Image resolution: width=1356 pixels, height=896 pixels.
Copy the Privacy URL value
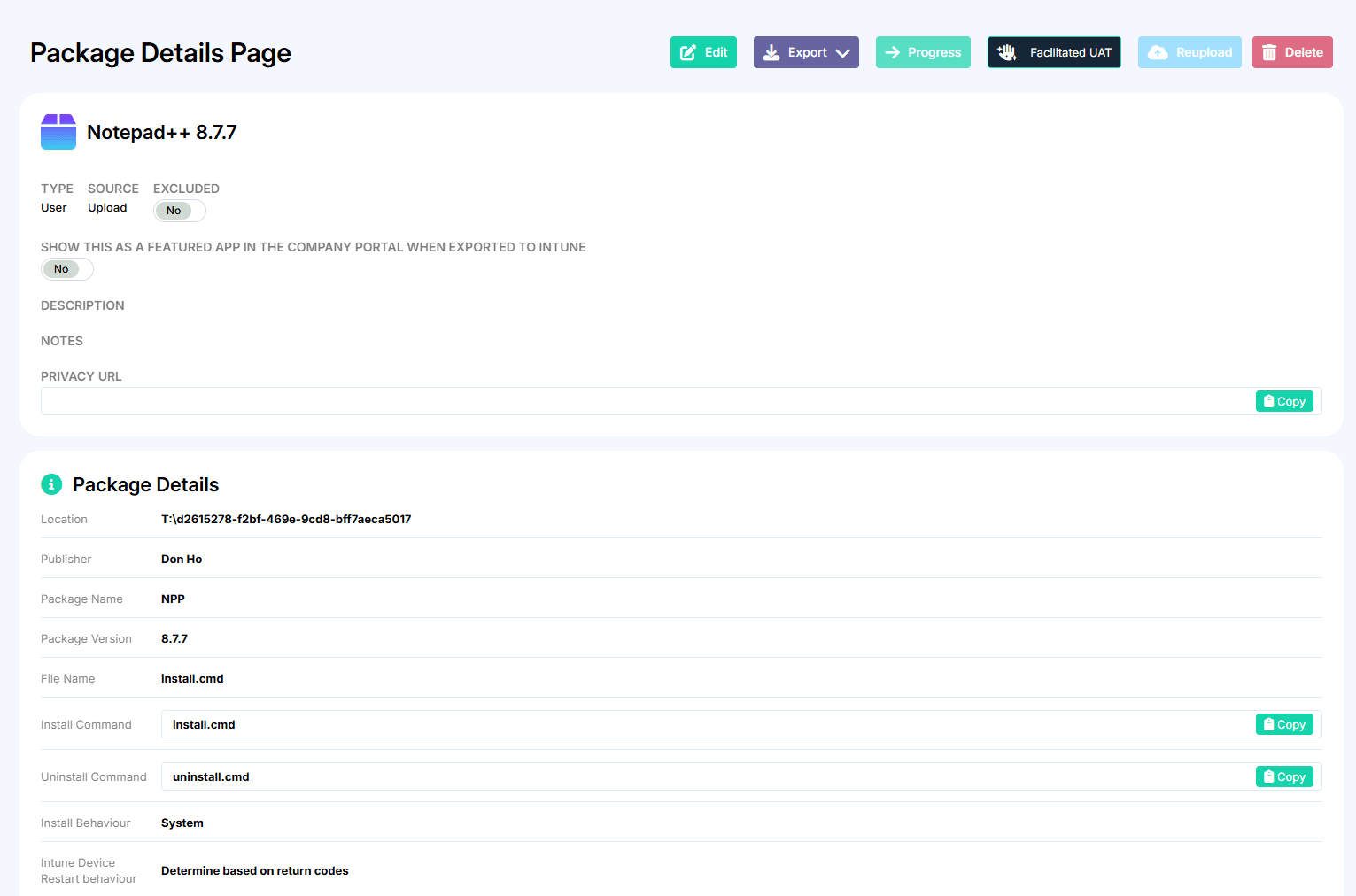(x=1283, y=401)
